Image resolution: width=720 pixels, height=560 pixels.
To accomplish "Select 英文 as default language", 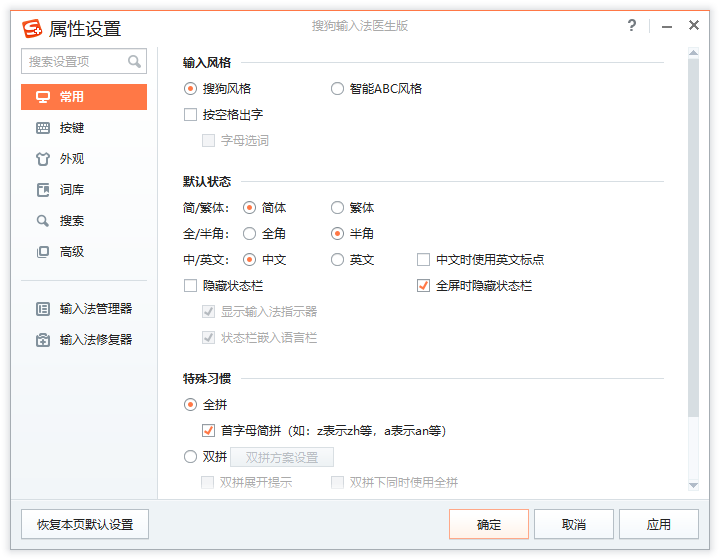I will [338, 260].
